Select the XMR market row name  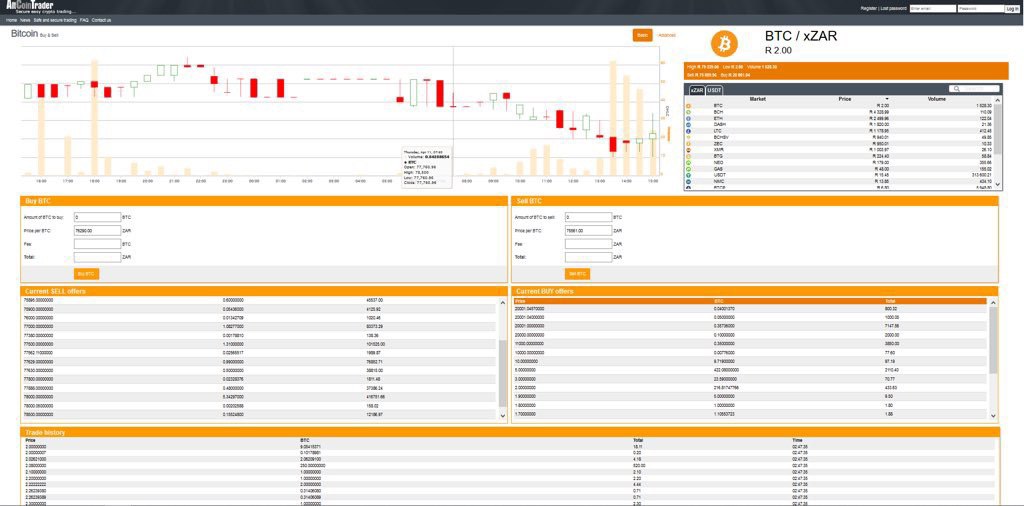click(718, 150)
